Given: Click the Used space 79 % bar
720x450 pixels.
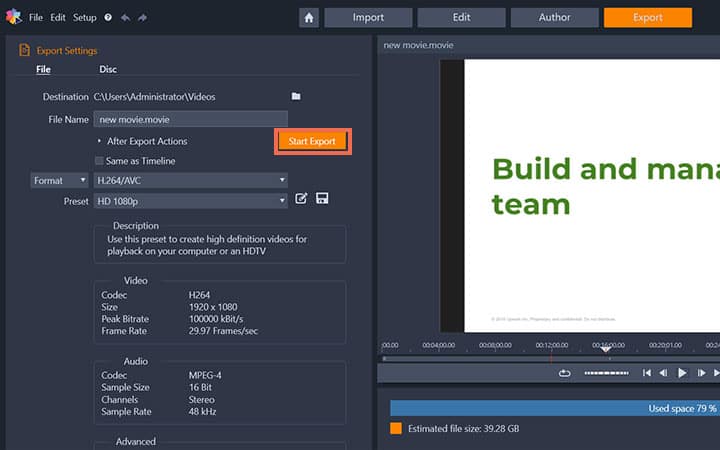Looking at the screenshot, I should click(555, 408).
